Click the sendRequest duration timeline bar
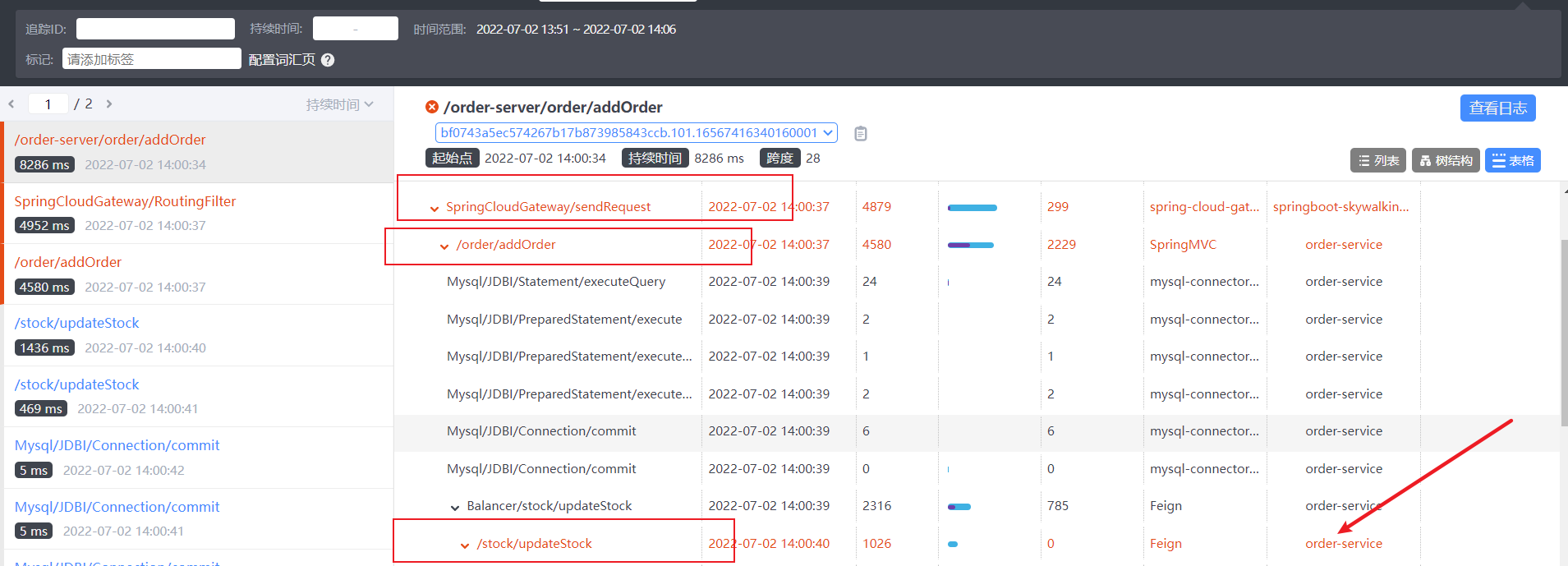 [973, 208]
